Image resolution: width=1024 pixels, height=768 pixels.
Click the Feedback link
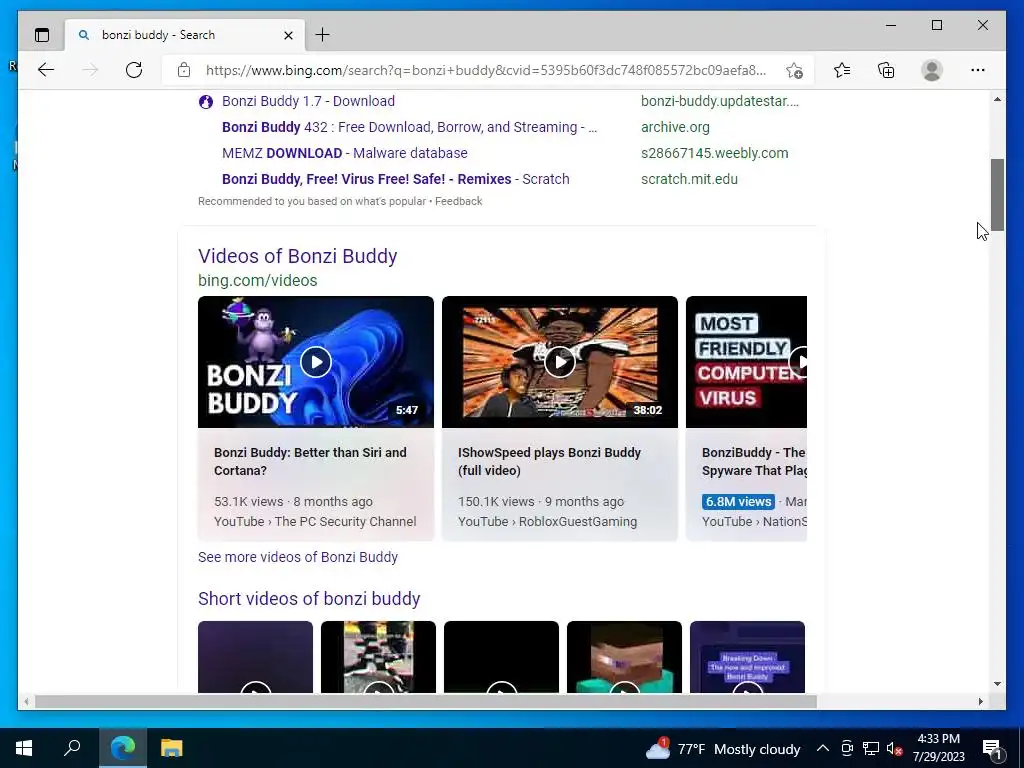[x=458, y=201]
